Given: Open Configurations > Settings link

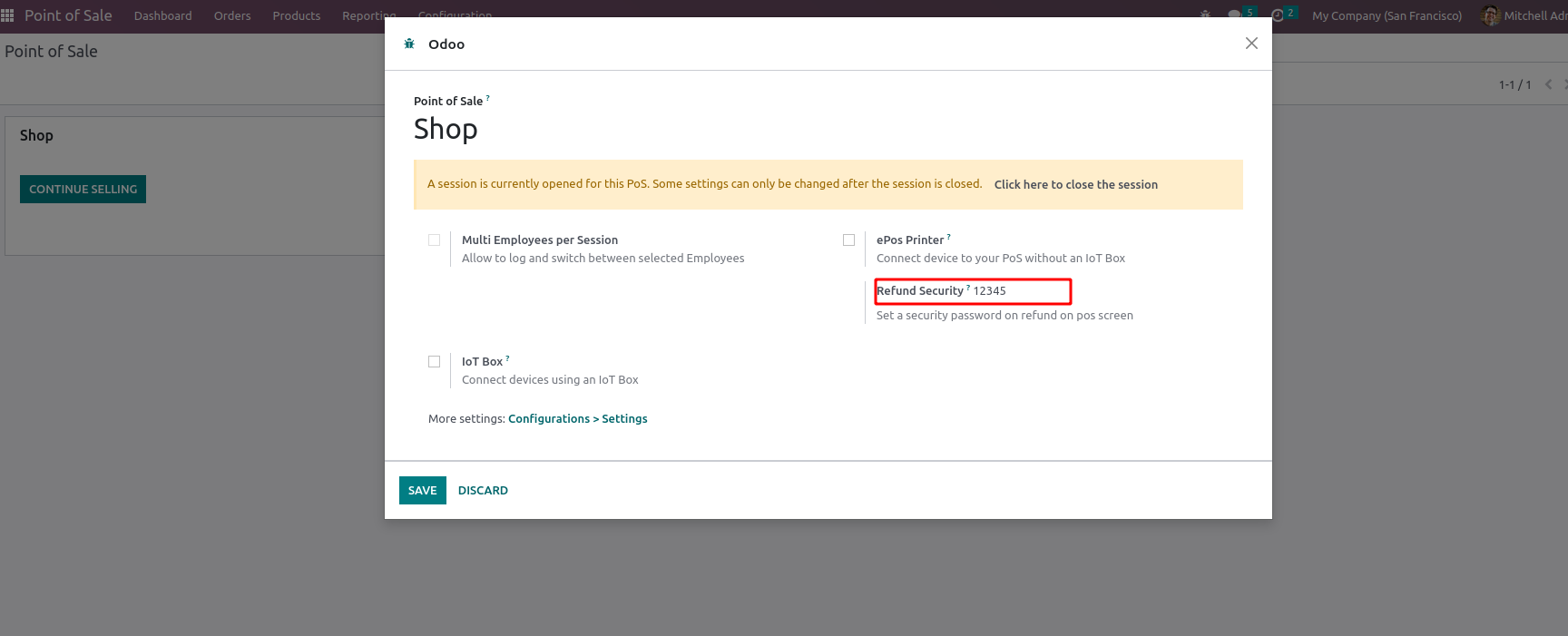Looking at the screenshot, I should click(578, 419).
